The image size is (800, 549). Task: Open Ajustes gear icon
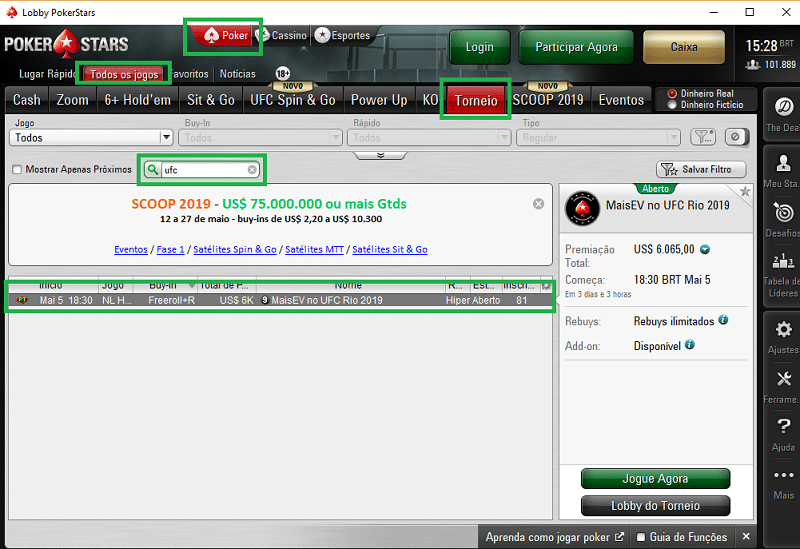point(784,330)
